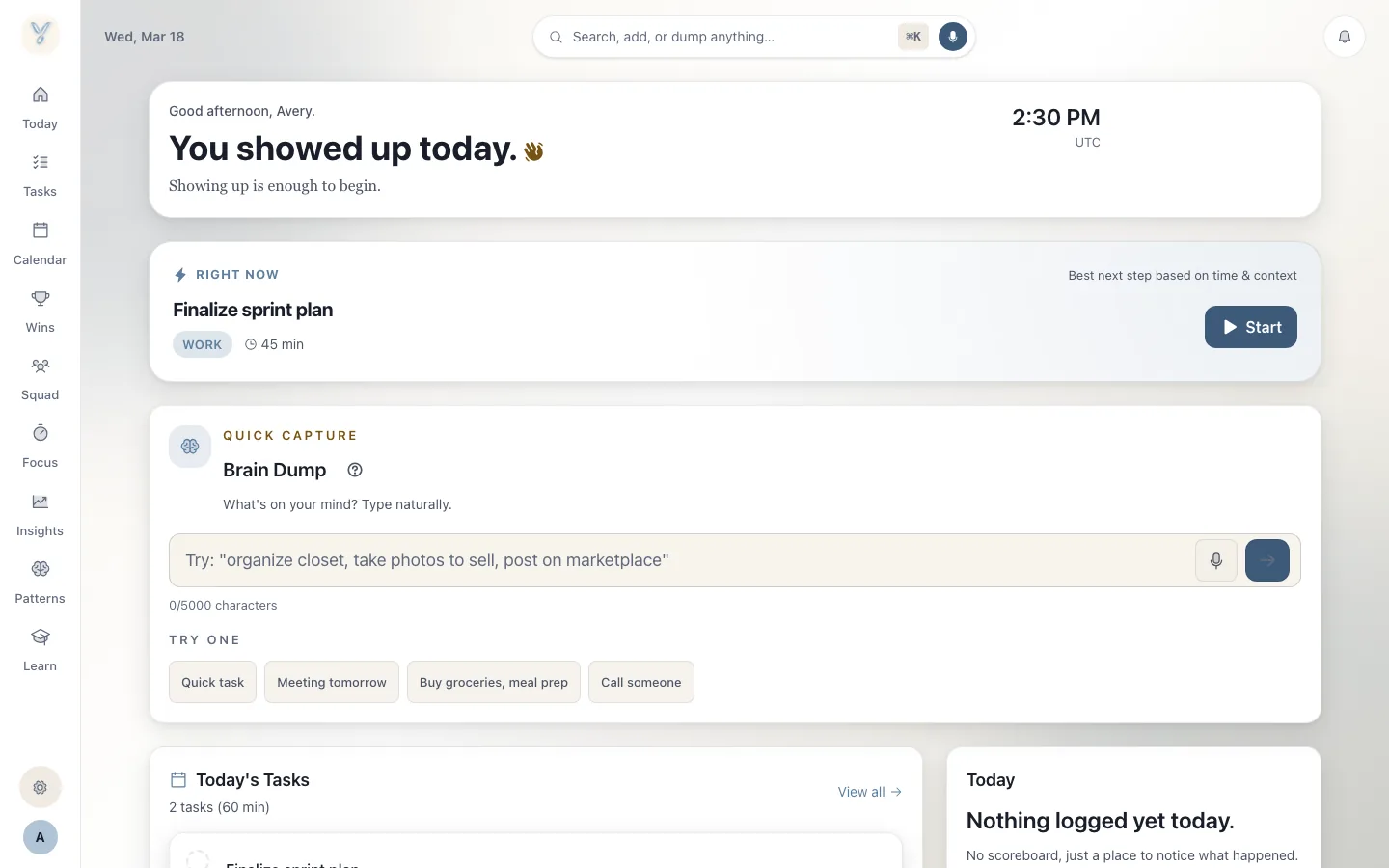The height and width of the screenshot is (868, 1389).
Task: Open the Focus timer page
Action: pyautogui.click(x=40, y=447)
